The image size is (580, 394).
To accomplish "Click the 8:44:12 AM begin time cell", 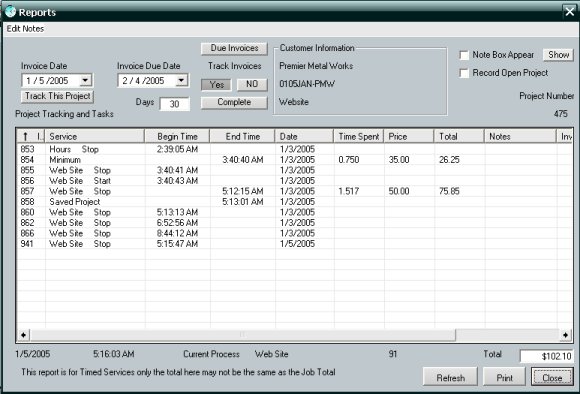I will click(177, 233).
